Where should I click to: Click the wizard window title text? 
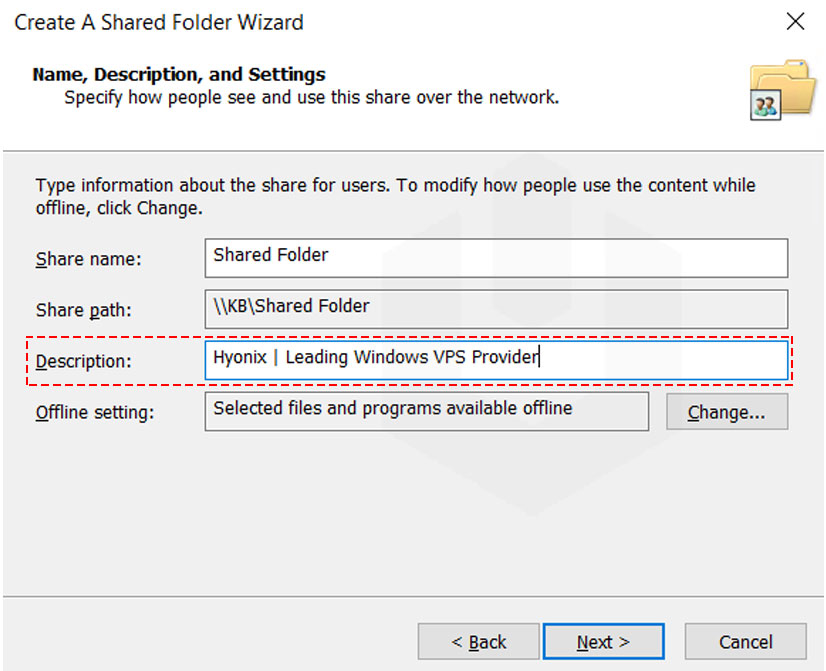159,23
